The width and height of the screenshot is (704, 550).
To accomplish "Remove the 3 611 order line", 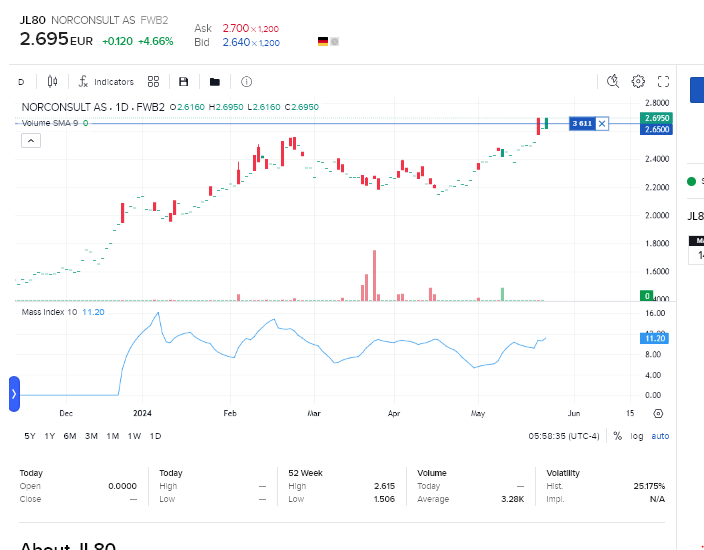I will pyautogui.click(x=602, y=123).
